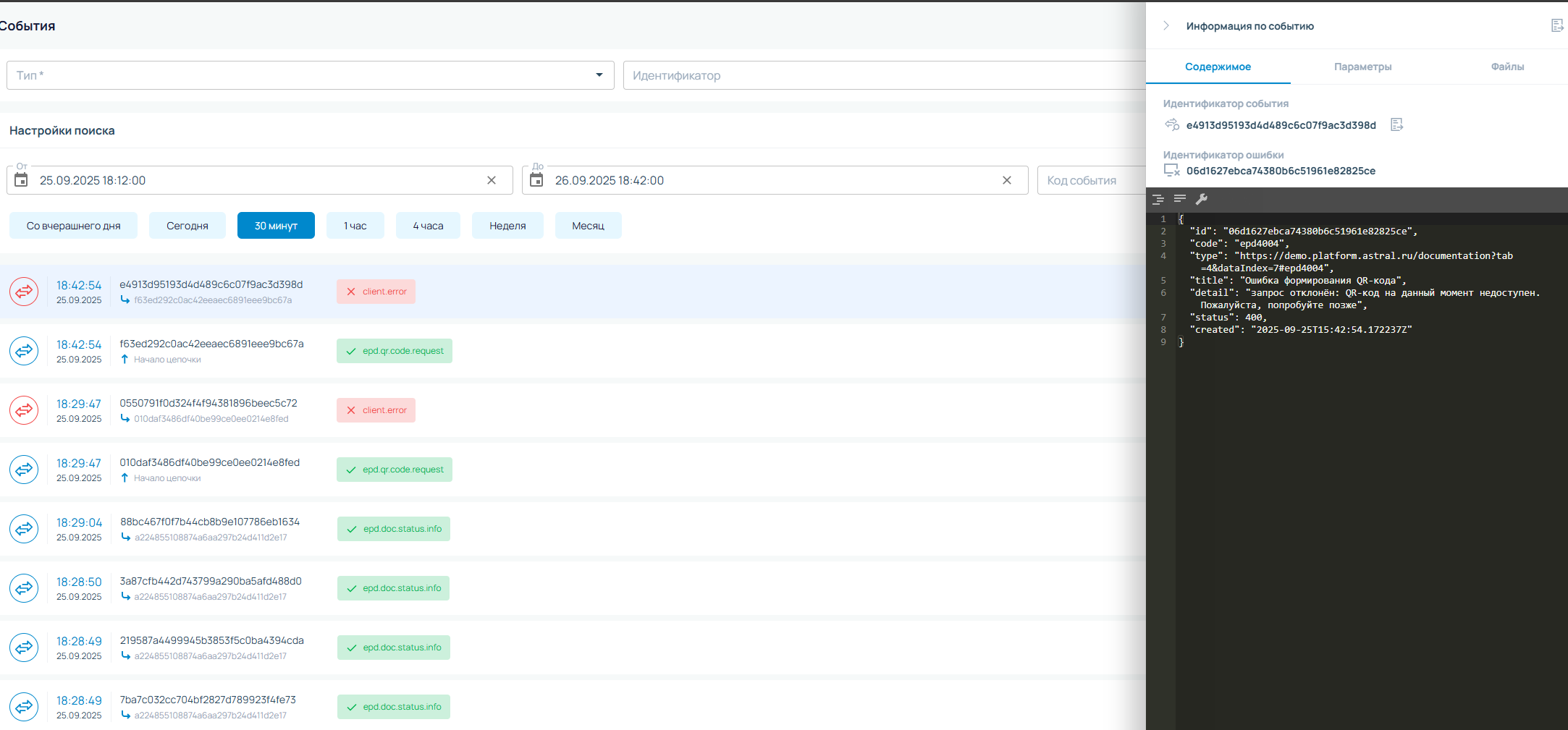1568x730 pixels.
Task: Click event icon for 219587a4499945b3853f5c0ba4394cda
Action: click(x=24, y=648)
